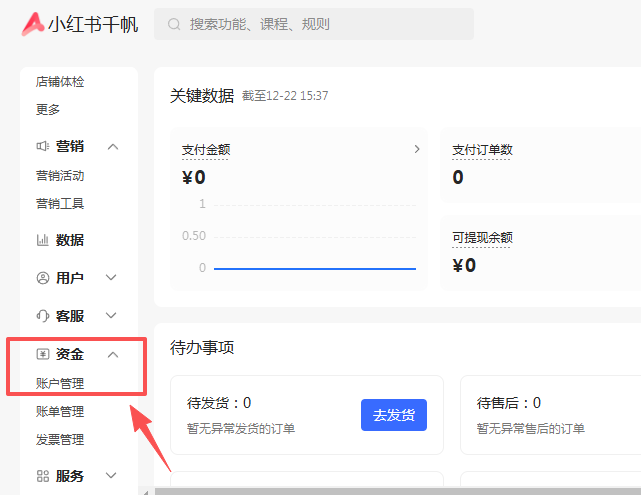Click the 服务 grid icon
The height and width of the screenshot is (495, 641).
point(43,476)
